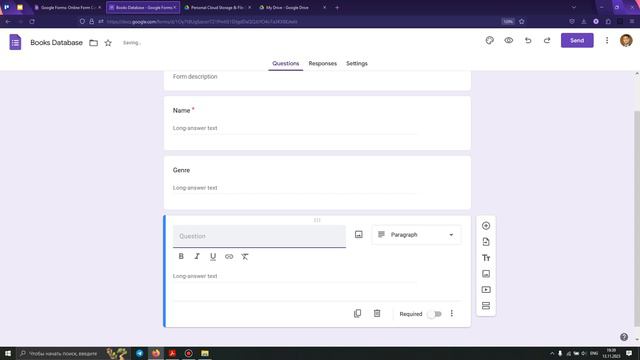Viewport: 640px width, 360px height.
Task: Import questions from sidebar
Action: (x=486, y=242)
